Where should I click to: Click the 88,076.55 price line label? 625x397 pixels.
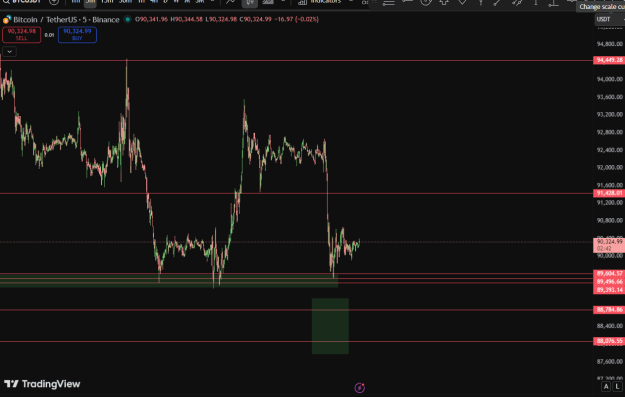(x=609, y=341)
